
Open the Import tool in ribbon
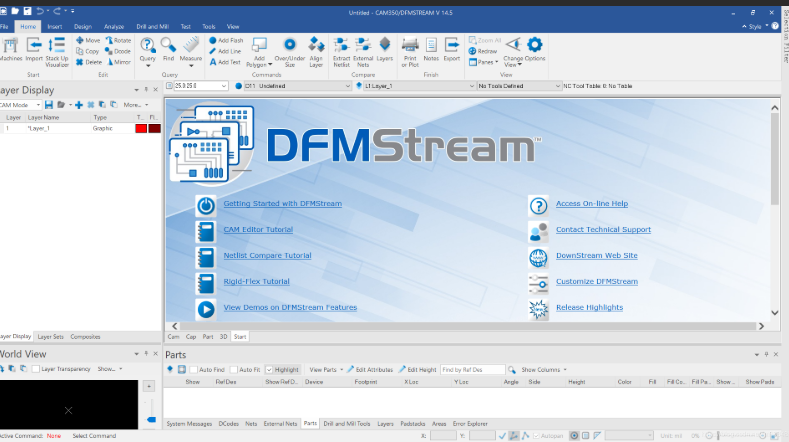coord(34,50)
